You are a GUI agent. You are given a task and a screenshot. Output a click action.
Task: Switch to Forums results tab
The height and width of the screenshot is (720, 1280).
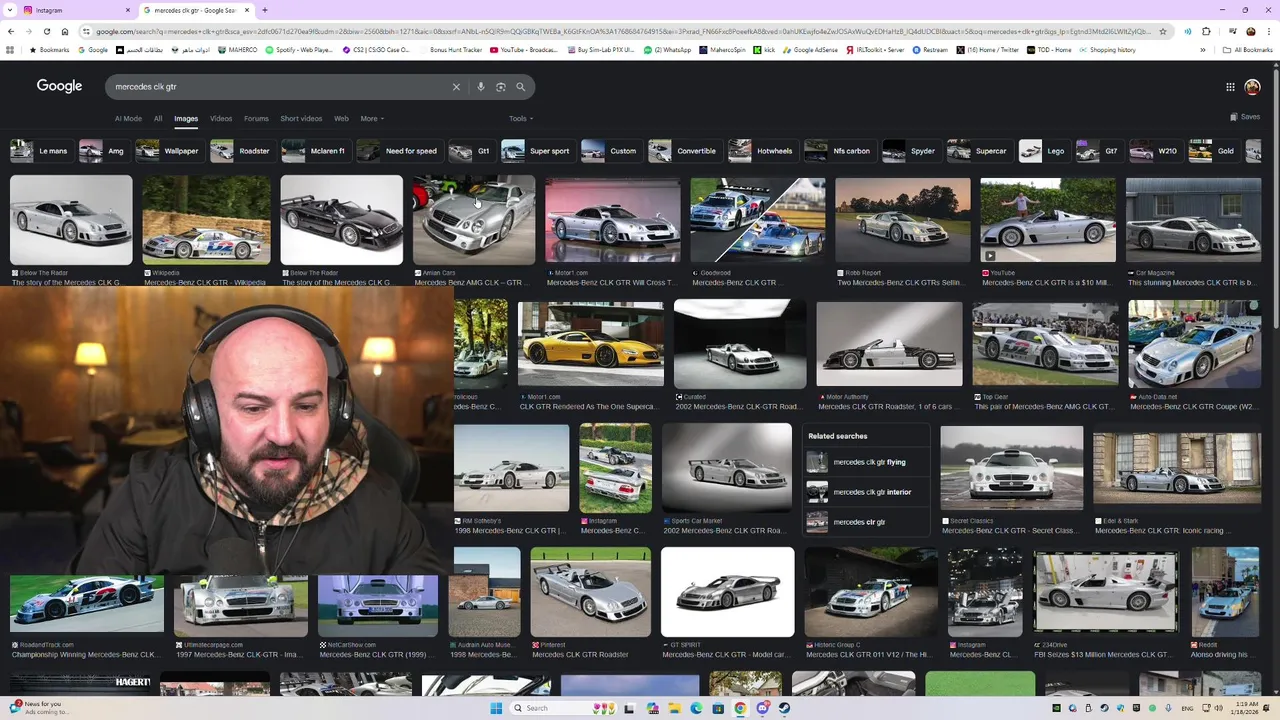point(256,118)
